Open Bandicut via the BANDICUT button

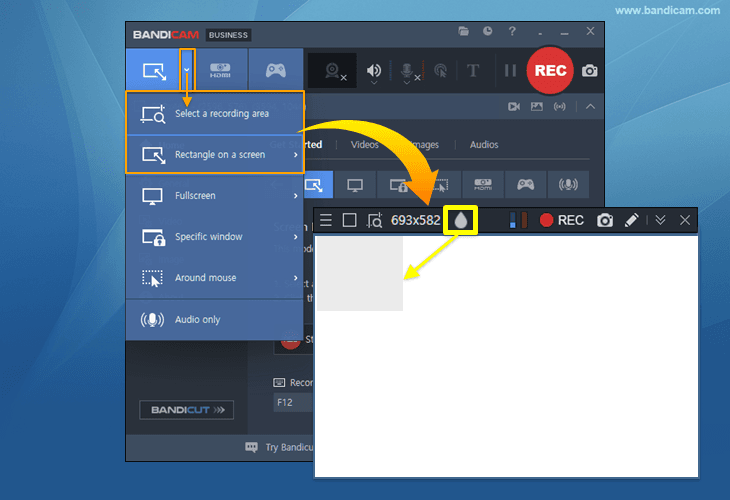tap(186, 410)
